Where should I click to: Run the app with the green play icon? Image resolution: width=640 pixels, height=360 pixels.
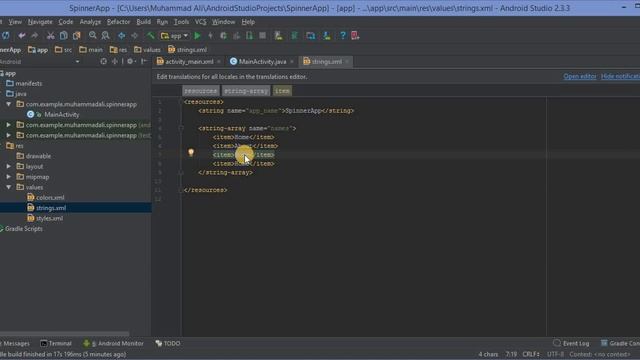click(x=198, y=36)
